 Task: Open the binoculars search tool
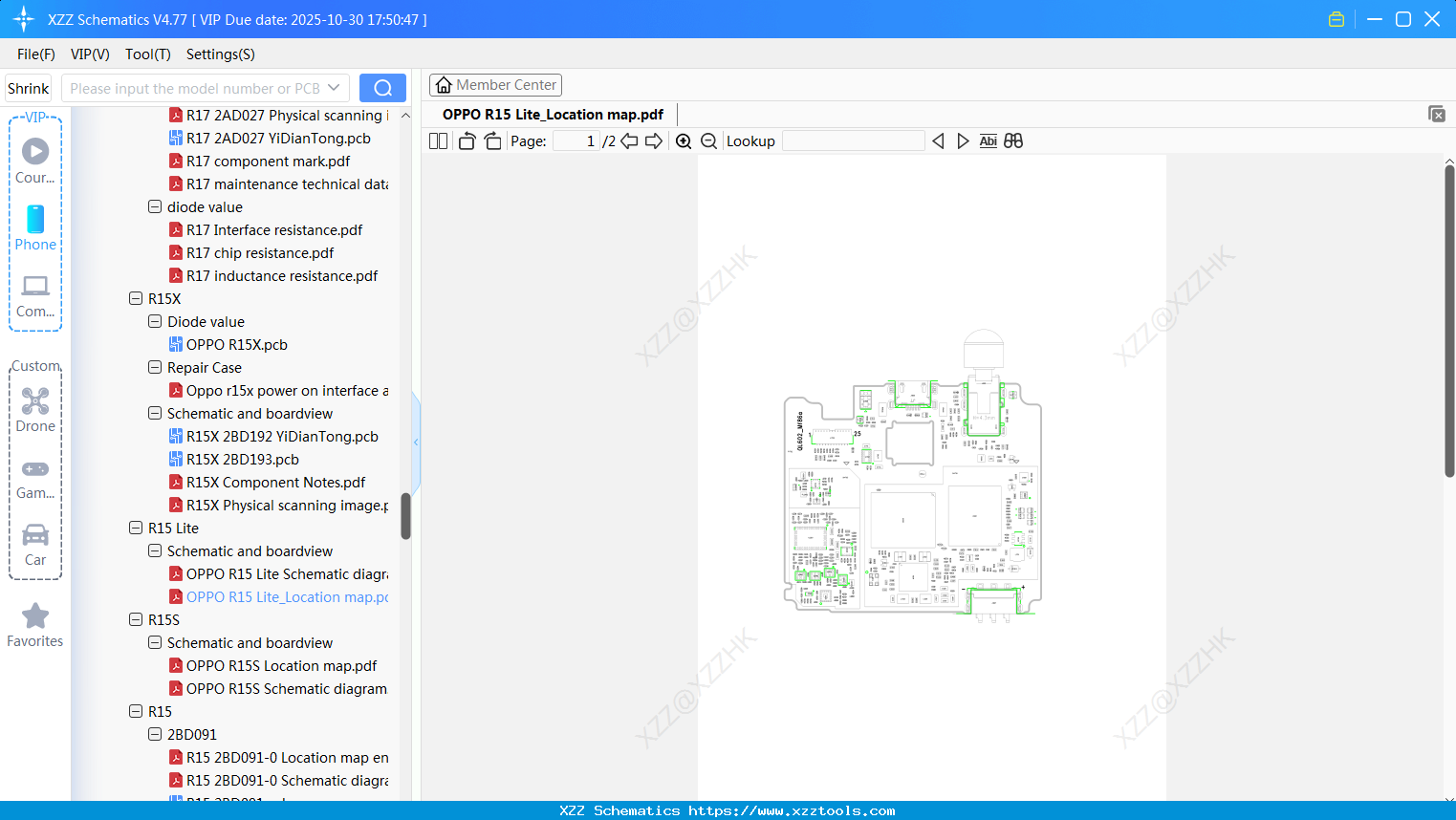tap(1013, 140)
